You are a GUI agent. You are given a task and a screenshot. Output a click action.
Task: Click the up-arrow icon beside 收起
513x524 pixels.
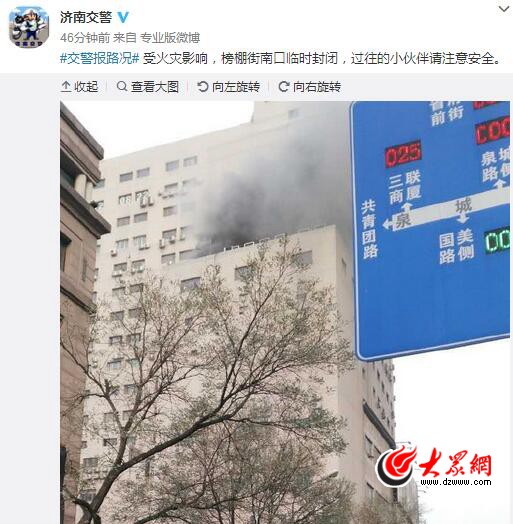tap(66, 87)
